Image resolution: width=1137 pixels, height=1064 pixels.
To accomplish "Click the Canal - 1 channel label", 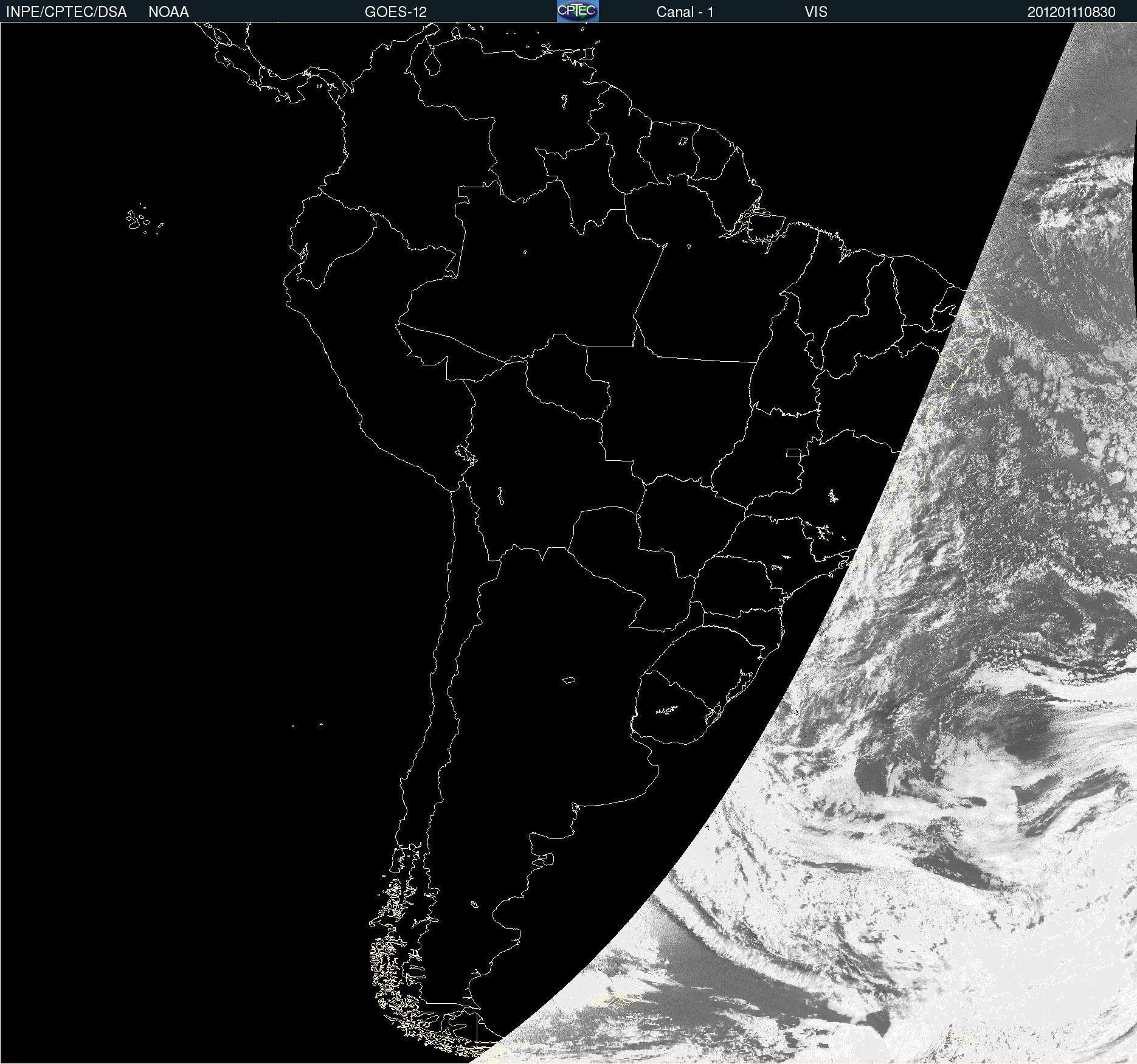I will (685, 12).
